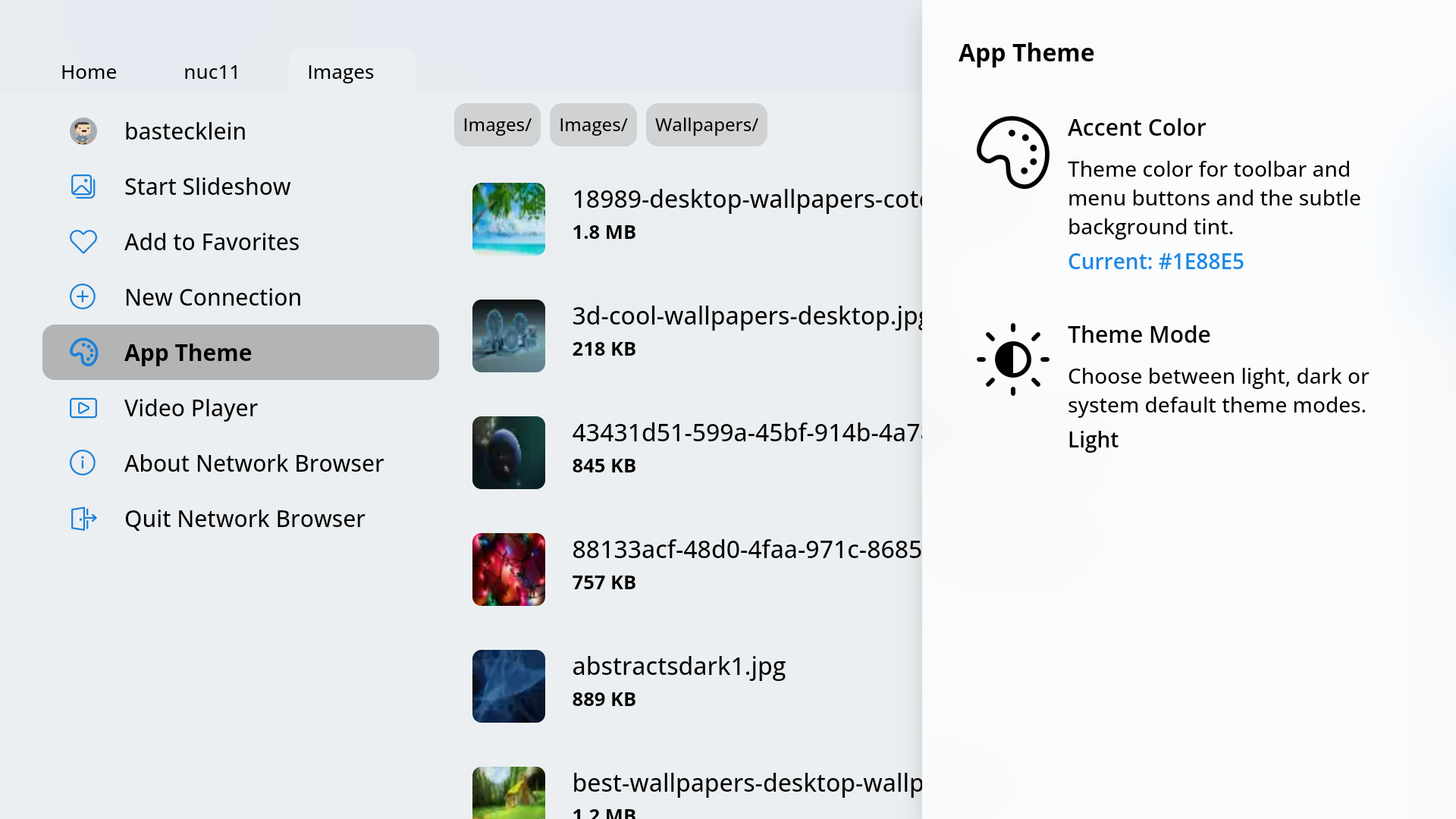This screenshot has height=819, width=1456.
Task: Open the abstractsdark1.jpg thumbnail
Action: click(x=508, y=686)
